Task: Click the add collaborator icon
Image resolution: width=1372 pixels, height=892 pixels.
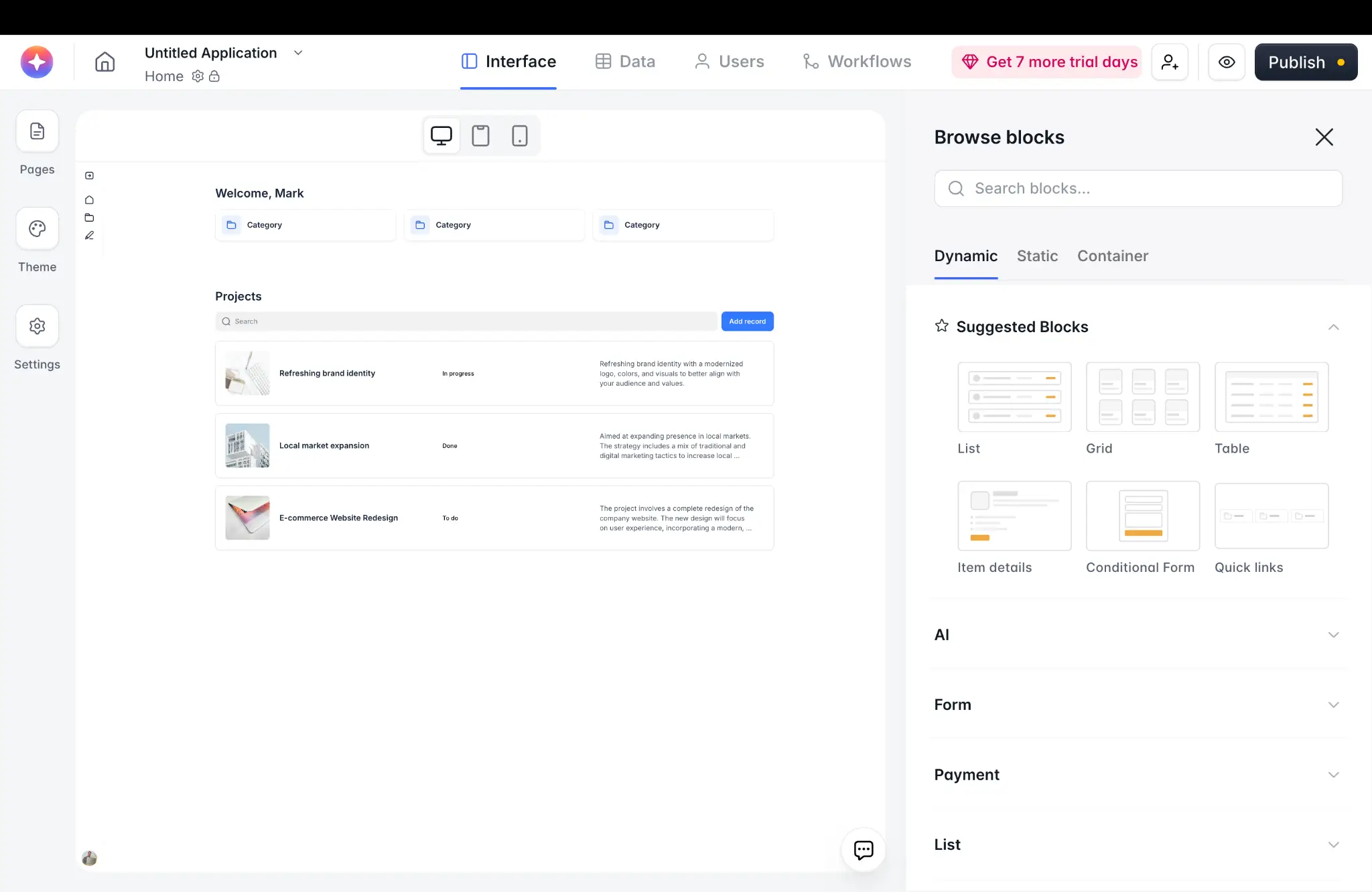Action: 1170,62
